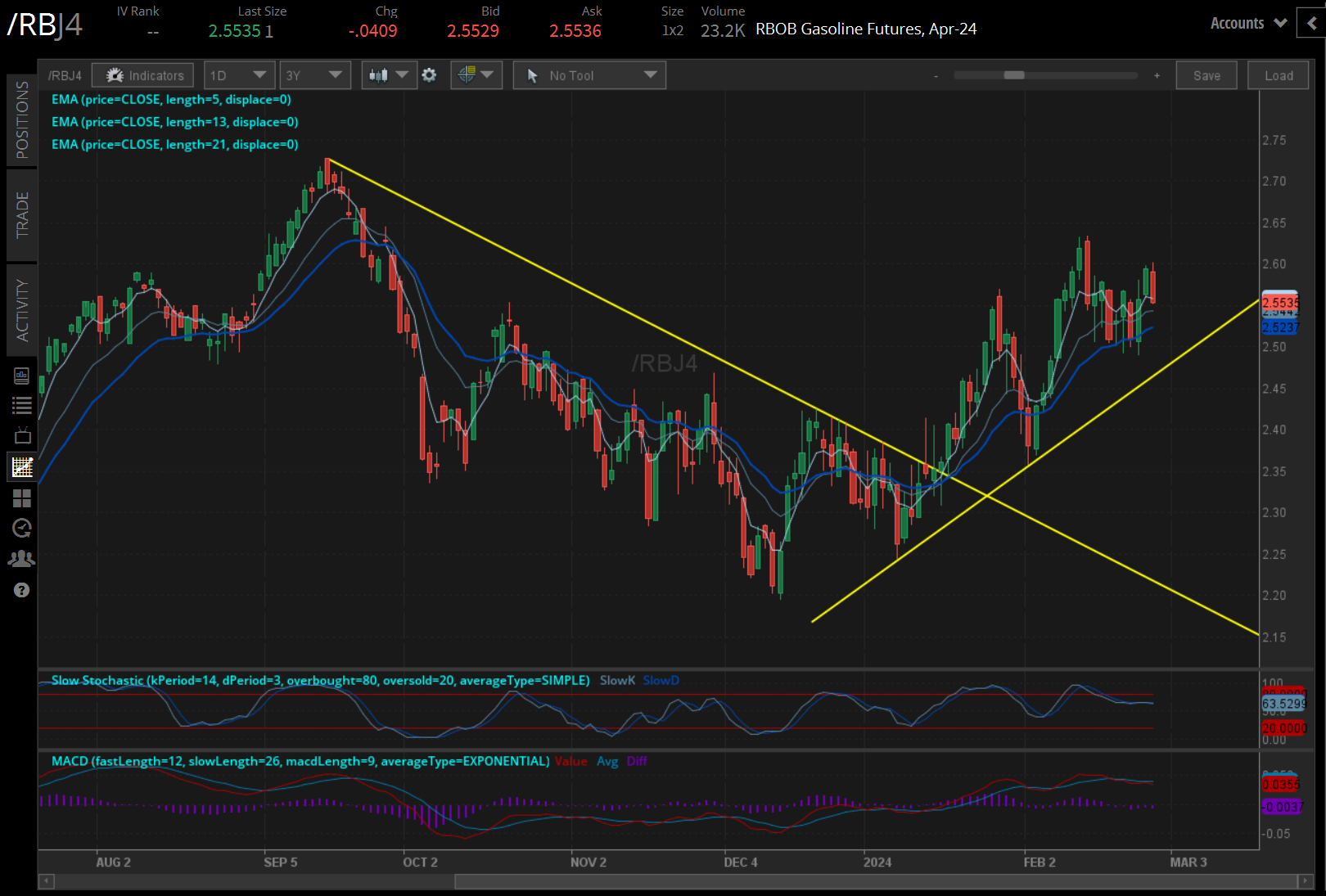Click the Slow Stochastic study label

(x=320, y=680)
